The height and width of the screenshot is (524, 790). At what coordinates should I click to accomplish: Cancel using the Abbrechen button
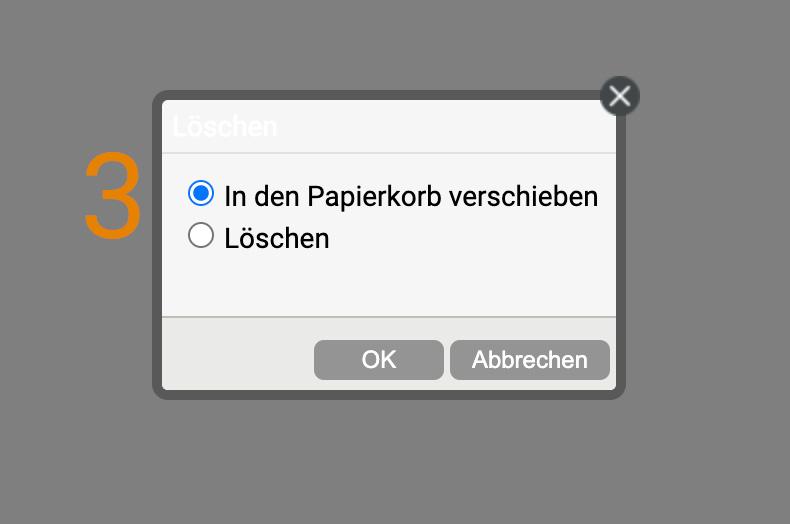[x=530, y=360]
